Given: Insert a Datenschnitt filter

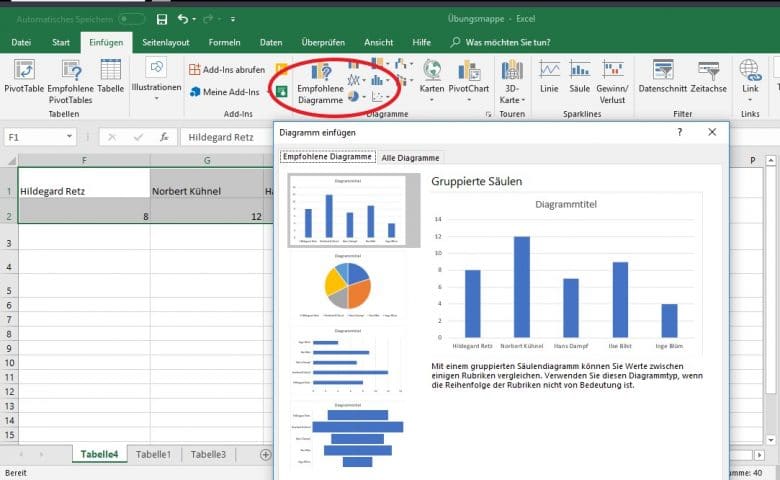Looking at the screenshot, I should (663, 76).
